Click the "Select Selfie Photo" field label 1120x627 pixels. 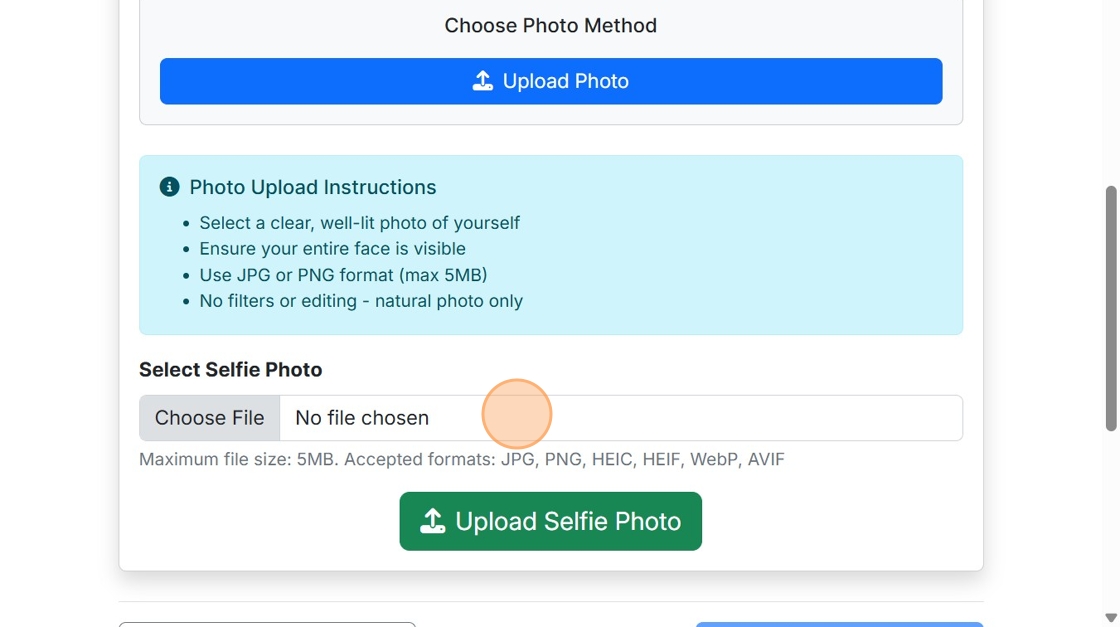231,370
